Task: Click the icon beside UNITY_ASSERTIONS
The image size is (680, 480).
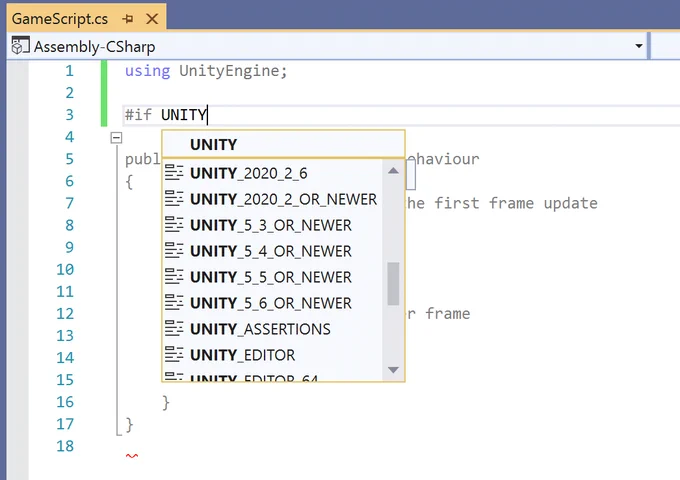Action: tap(174, 328)
